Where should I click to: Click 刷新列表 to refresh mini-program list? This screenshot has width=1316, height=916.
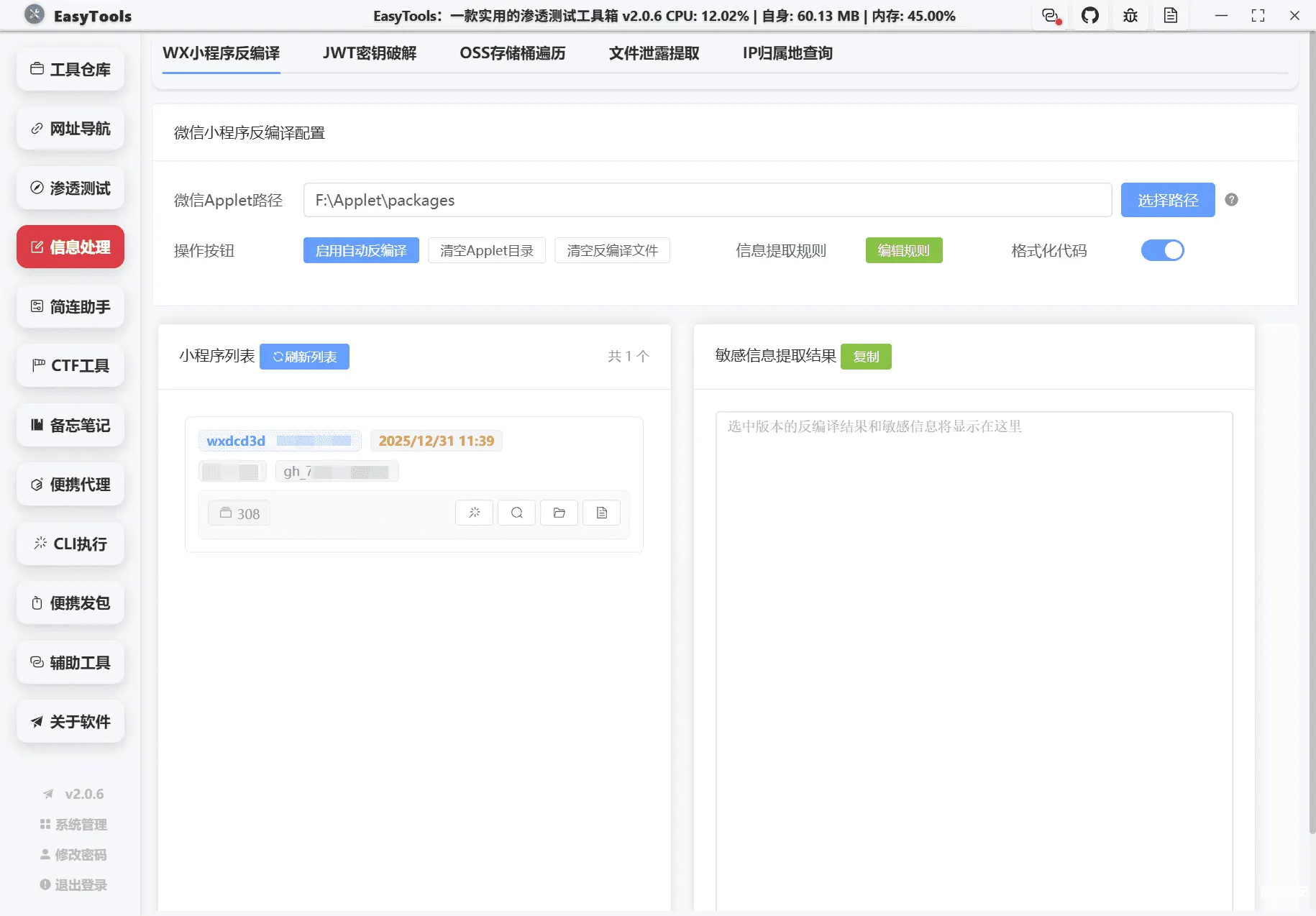pos(304,356)
